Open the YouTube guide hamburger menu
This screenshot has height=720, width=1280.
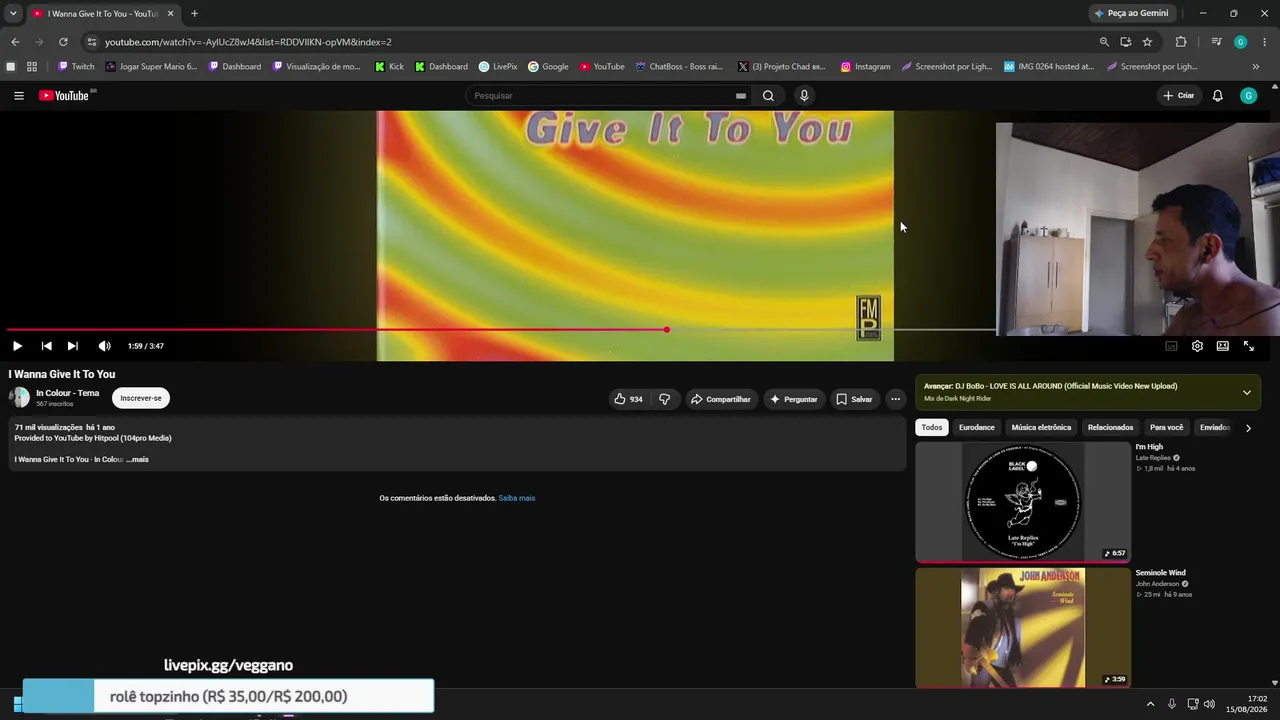18,96
